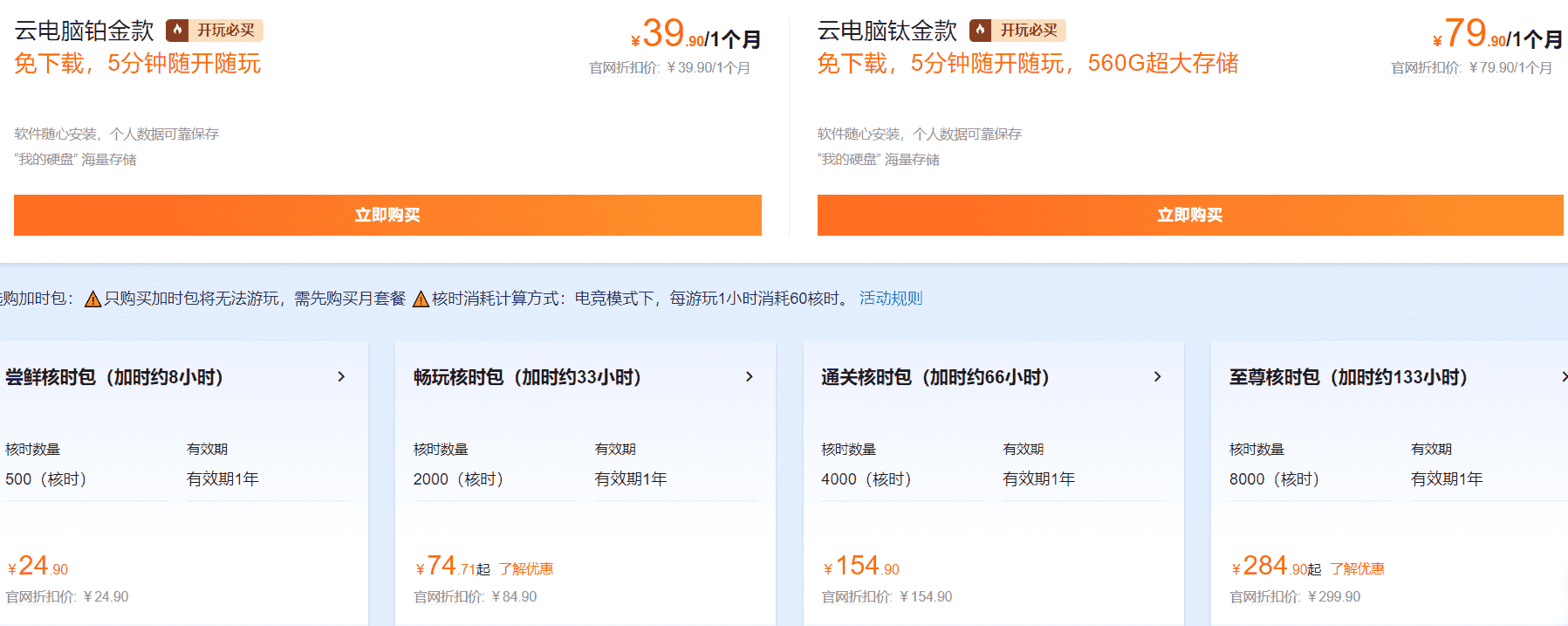Click the first warning triangle before 只购买加时包
Viewport: 1568px width, 626px height.
click(92, 299)
